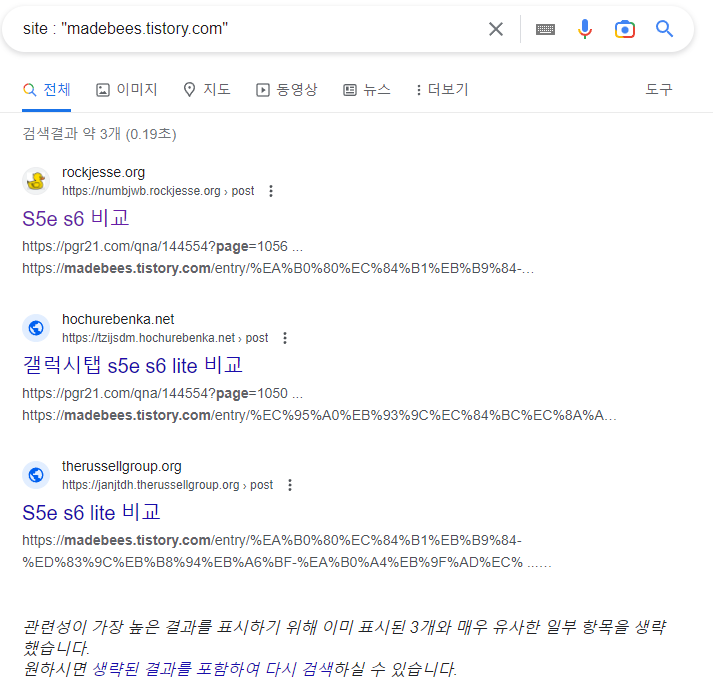
Task: Submit search using the magnifier icon
Action: click(664, 29)
